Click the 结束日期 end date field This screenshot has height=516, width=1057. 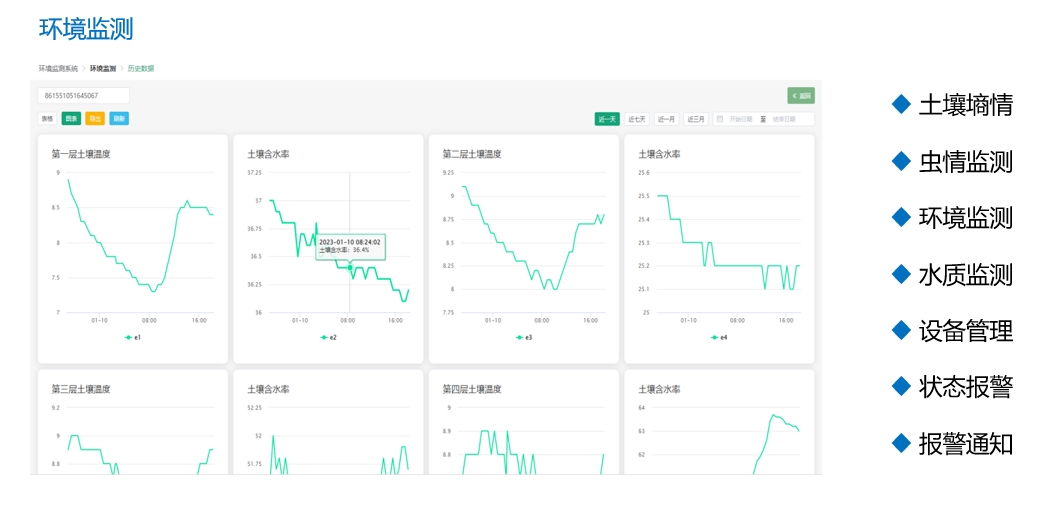(x=784, y=119)
